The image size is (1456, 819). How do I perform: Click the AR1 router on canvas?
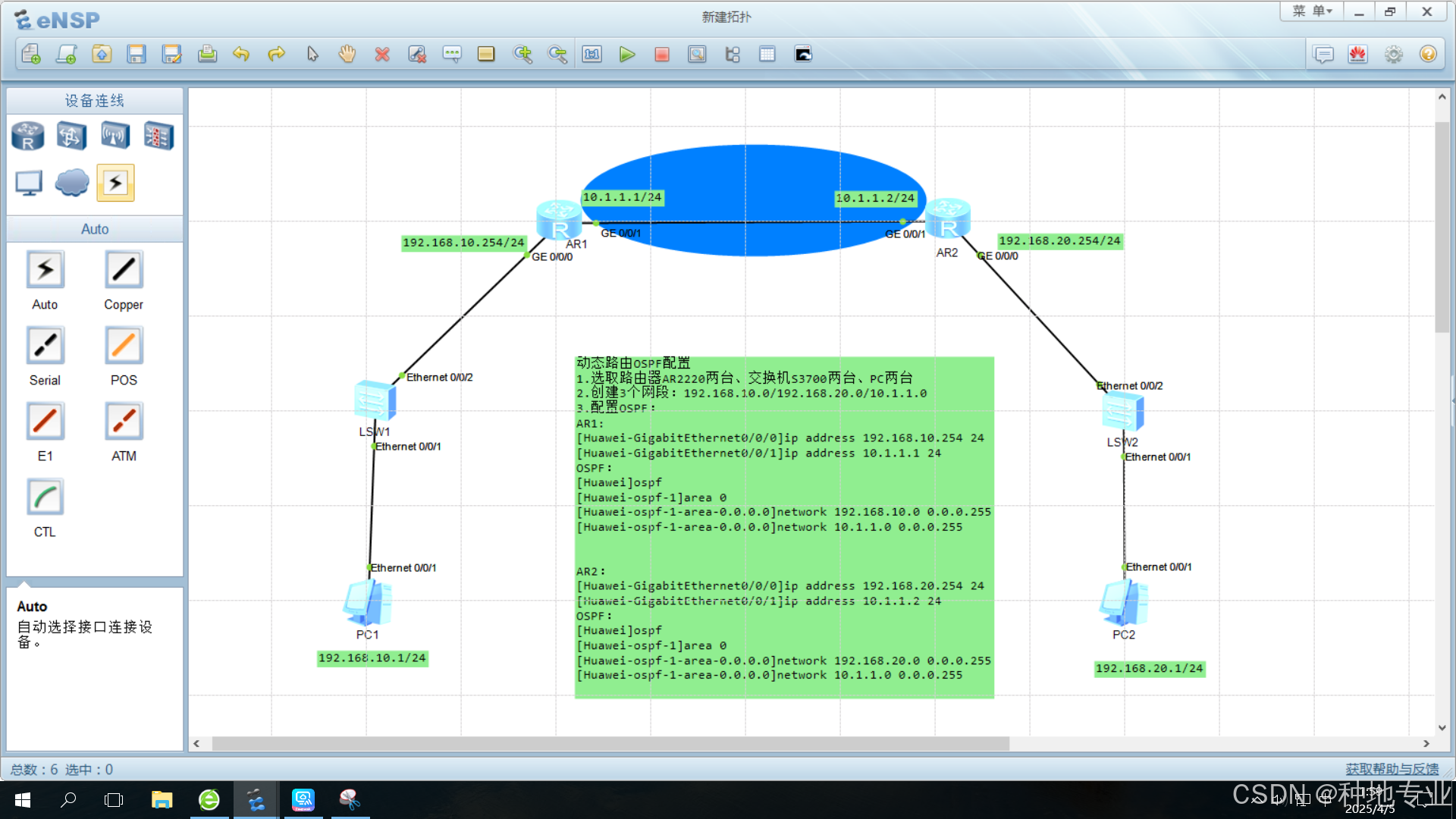[559, 220]
